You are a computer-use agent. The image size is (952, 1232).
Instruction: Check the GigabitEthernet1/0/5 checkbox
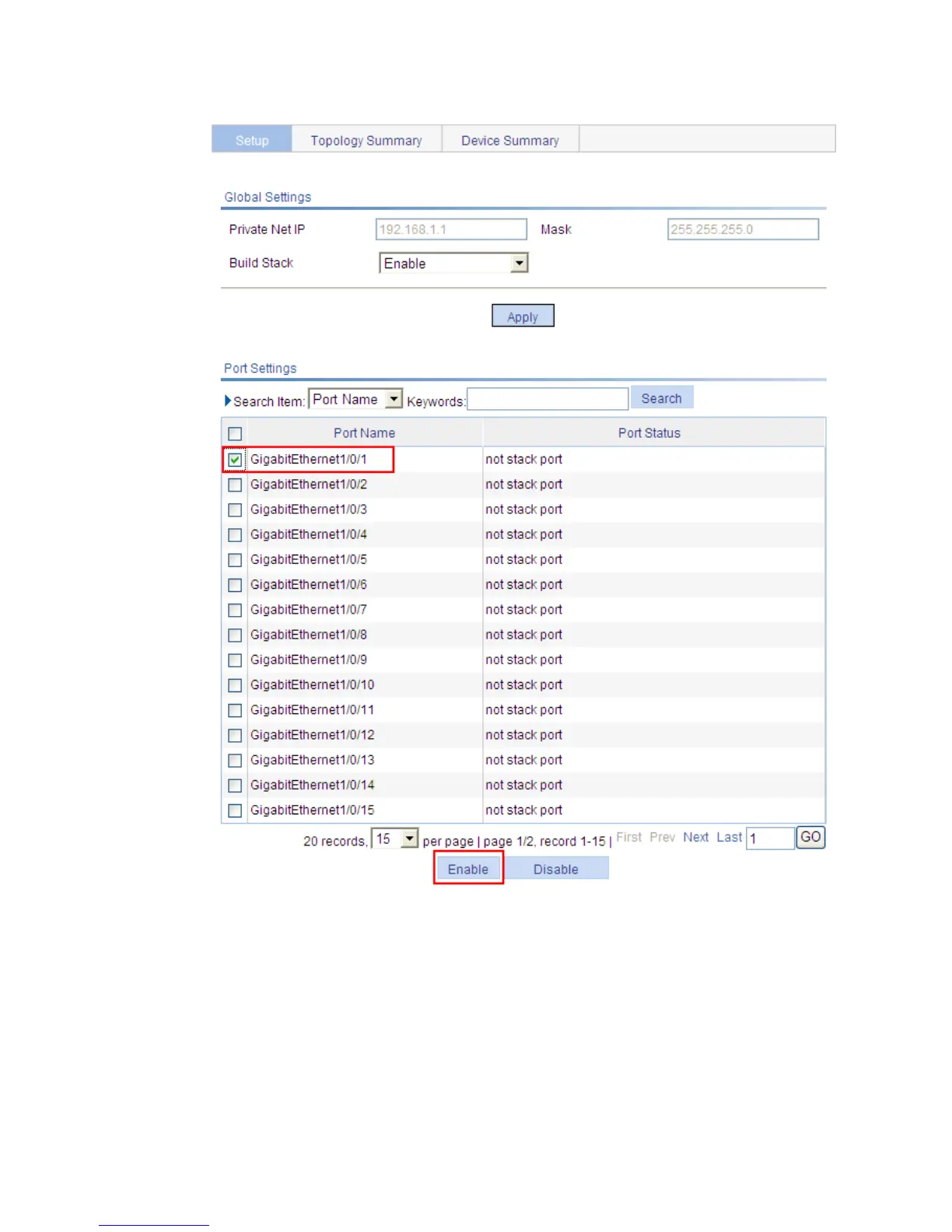235,560
